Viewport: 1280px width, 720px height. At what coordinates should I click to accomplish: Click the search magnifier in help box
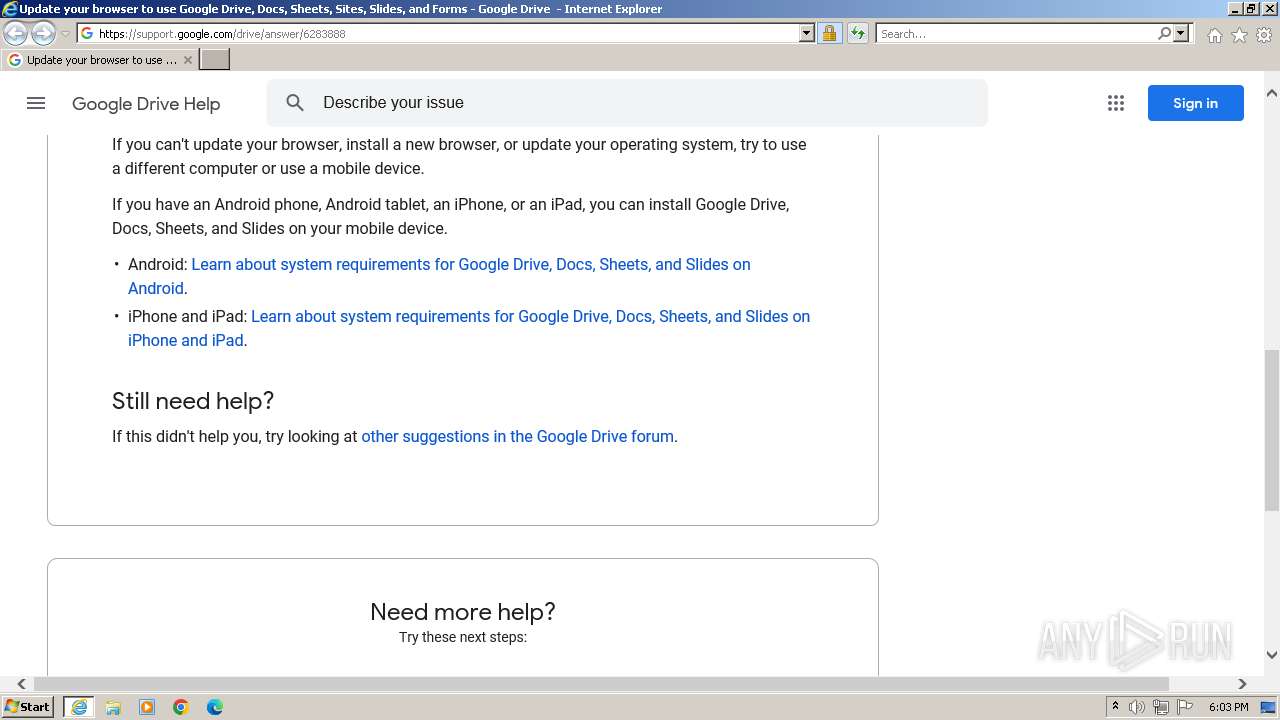tap(295, 102)
